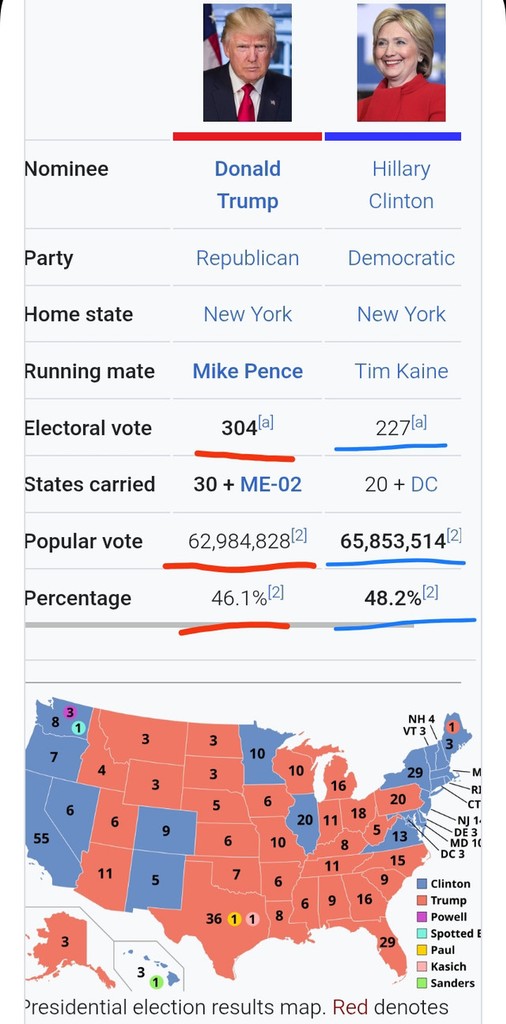Open citation [2] beside 48.2%
This screenshot has width=506, height=1024.
[430, 593]
